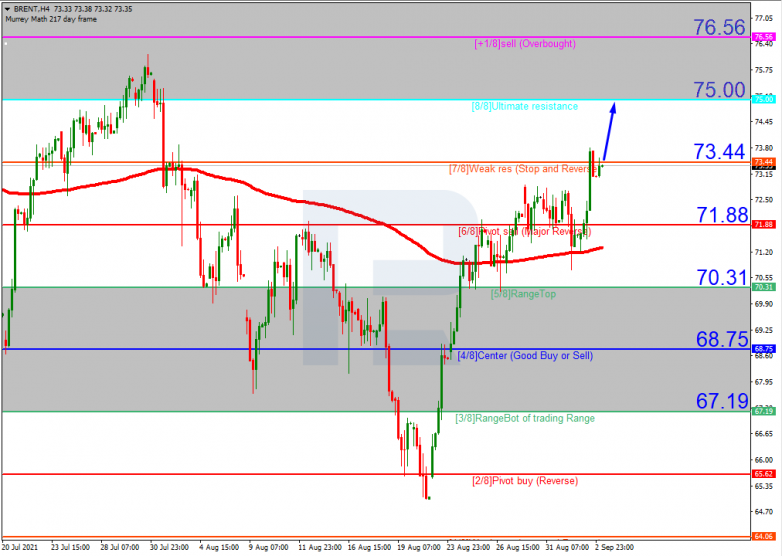Select the green 67.19 price tag on axis
Image resolution: width=782 pixels, height=556 pixels.
pyautogui.click(x=764, y=411)
